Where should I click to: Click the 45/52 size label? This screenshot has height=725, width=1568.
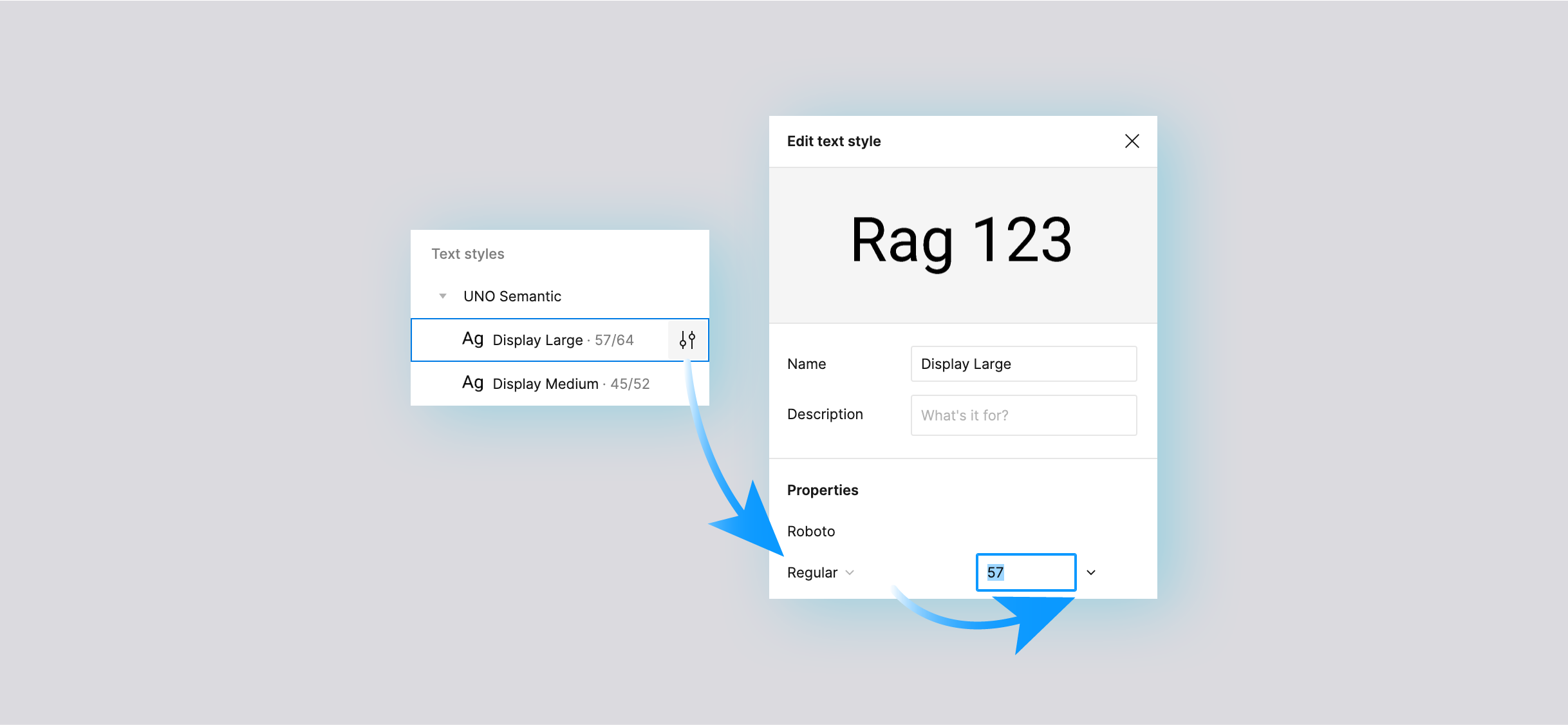(x=630, y=384)
